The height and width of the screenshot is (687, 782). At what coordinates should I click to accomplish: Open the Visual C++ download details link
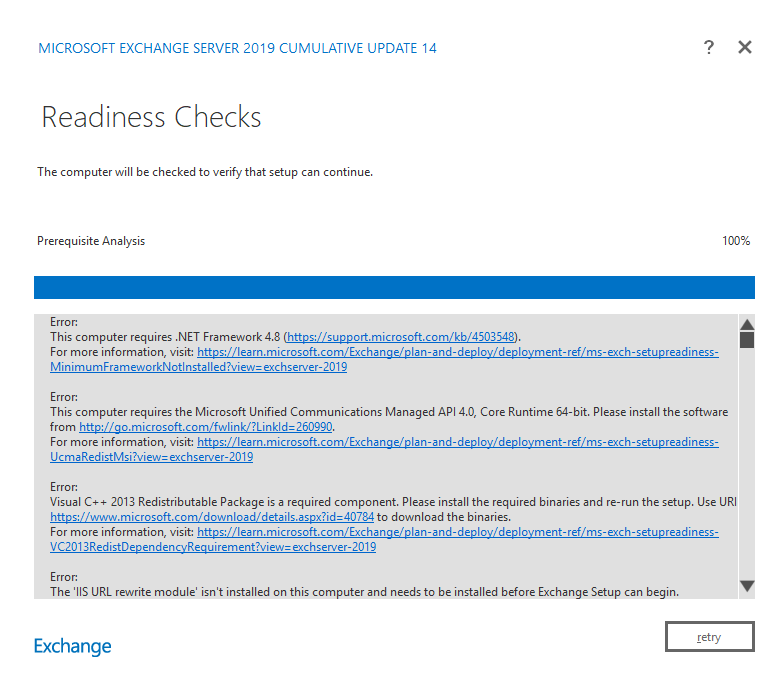tap(212, 517)
